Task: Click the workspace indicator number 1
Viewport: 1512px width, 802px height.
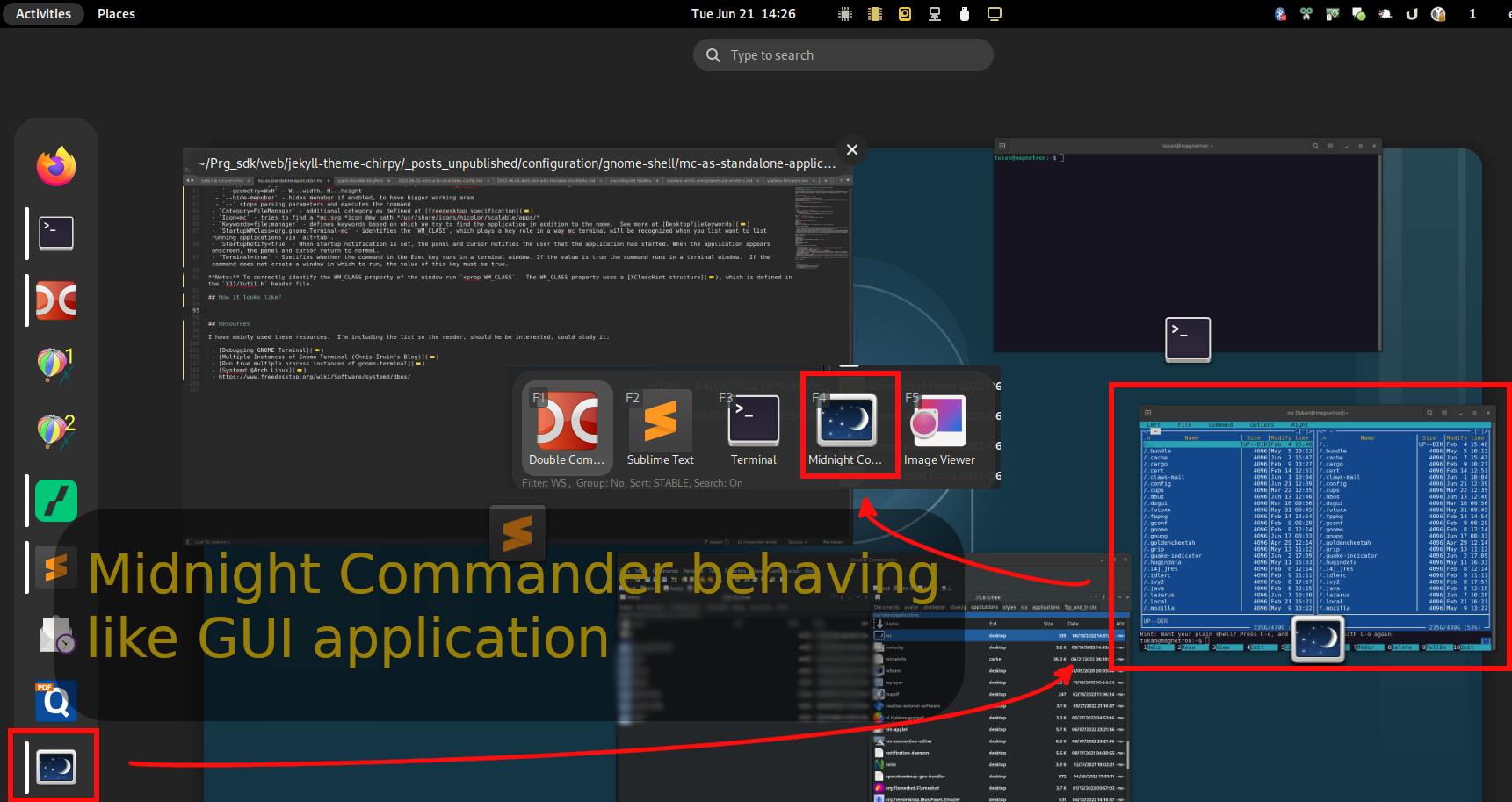Action: (1472, 14)
